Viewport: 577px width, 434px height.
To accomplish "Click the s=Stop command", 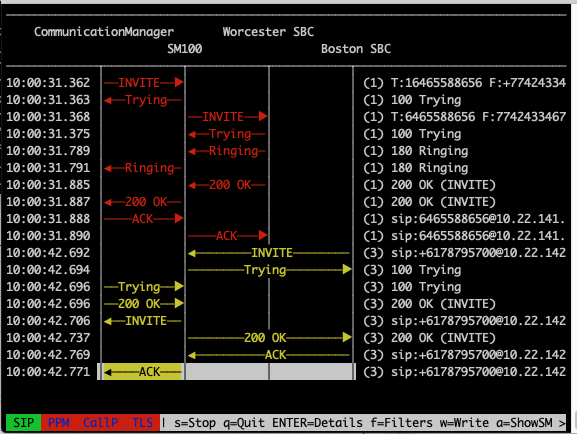I will click(x=195, y=423).
